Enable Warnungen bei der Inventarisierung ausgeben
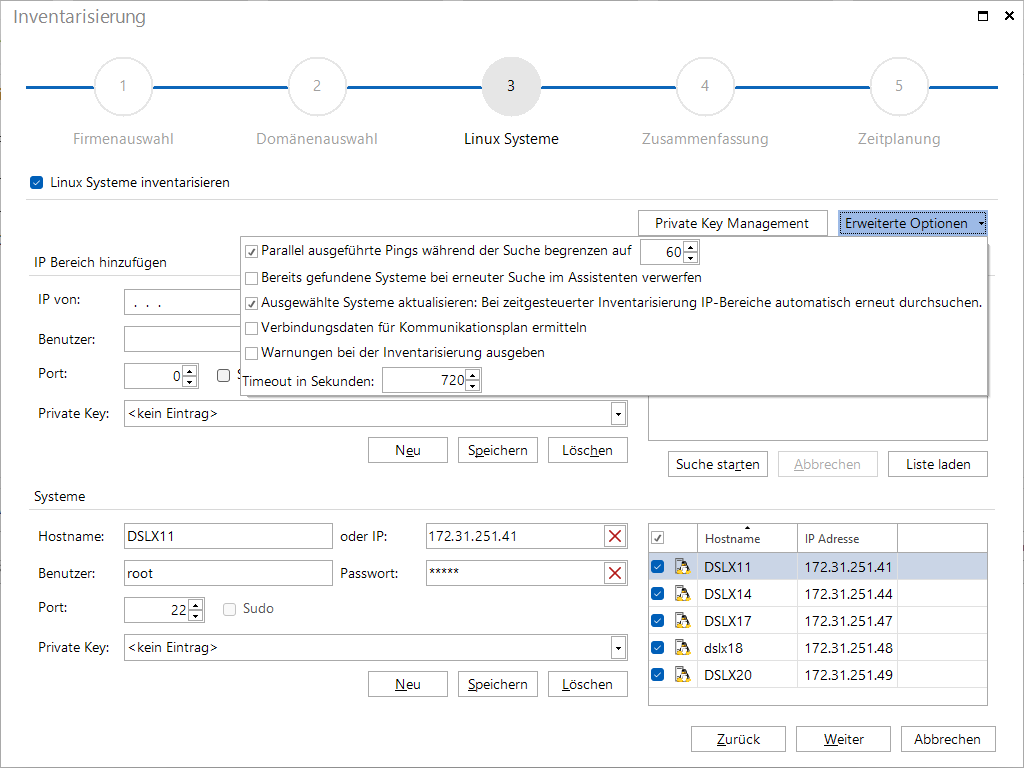1024x768 pixels. pyautogui.click(x=251, y=353)
